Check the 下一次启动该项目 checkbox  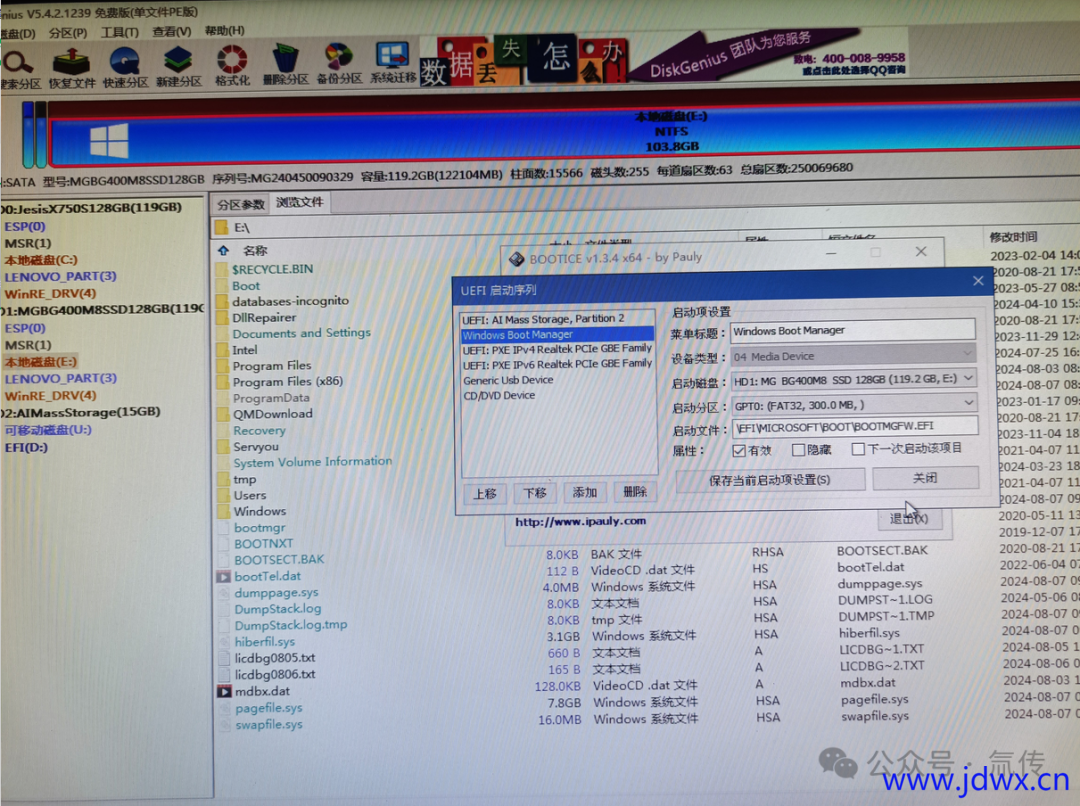(858, 449)
